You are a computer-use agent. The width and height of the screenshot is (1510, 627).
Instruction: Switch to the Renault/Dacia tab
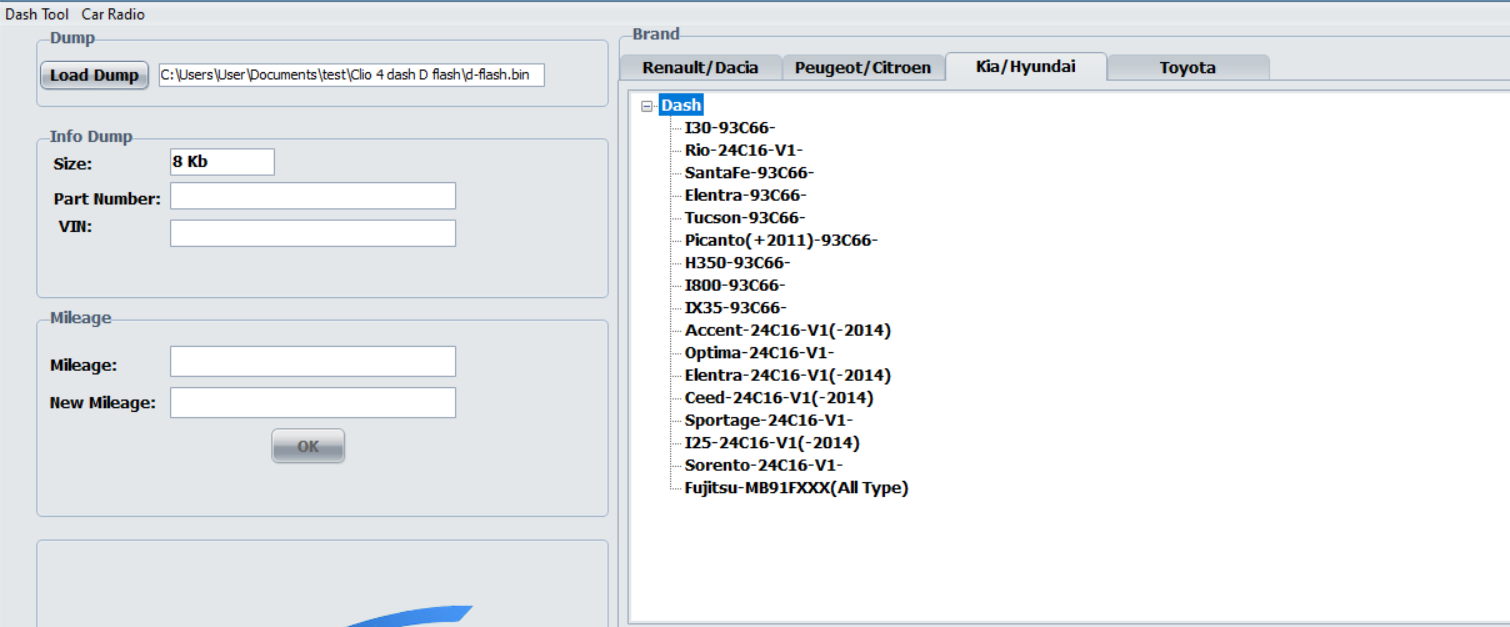700,68
